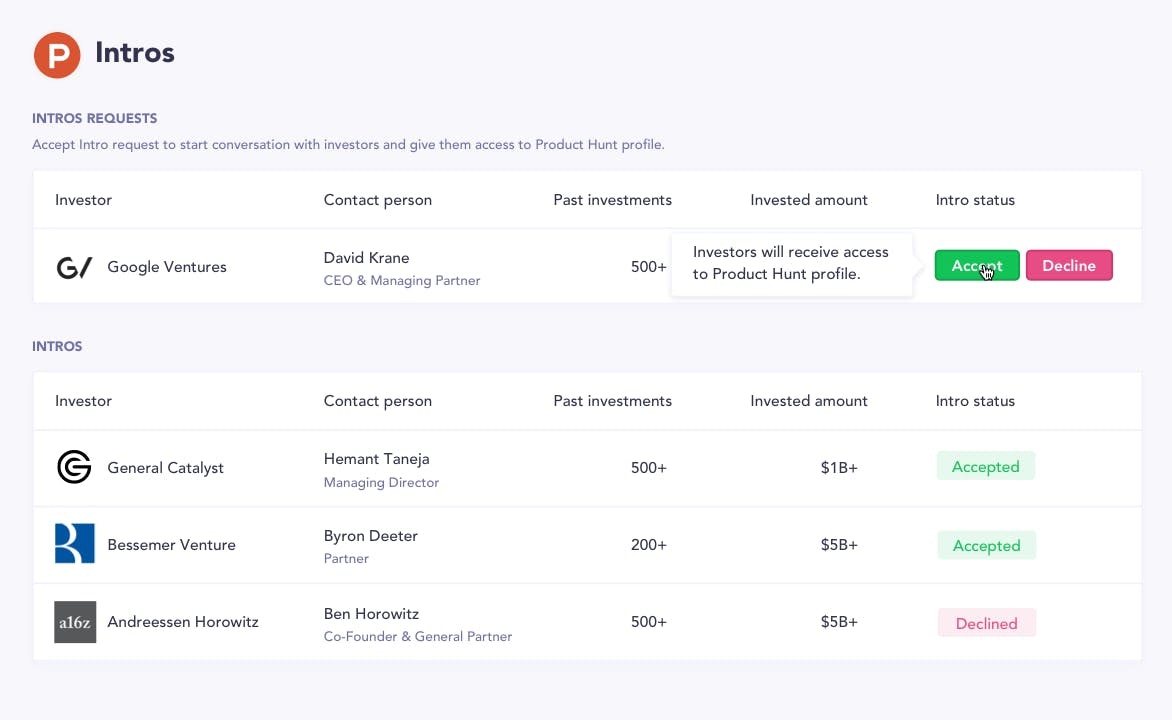
Task: Select the Intros page title
Action: point(135,53)
